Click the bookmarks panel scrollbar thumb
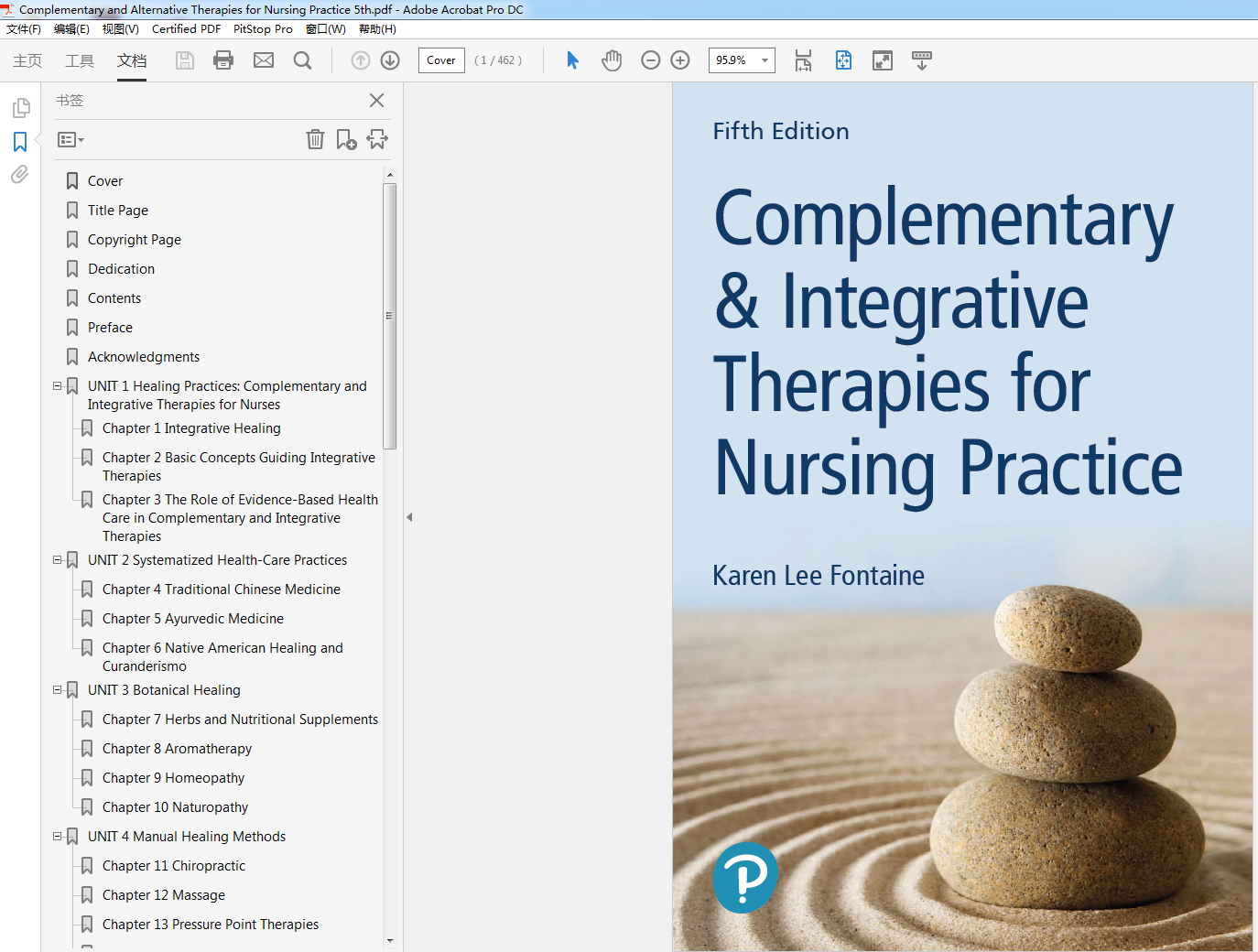Image resolution: width=1258 pixels, height=952 pixels. point(390,316)
